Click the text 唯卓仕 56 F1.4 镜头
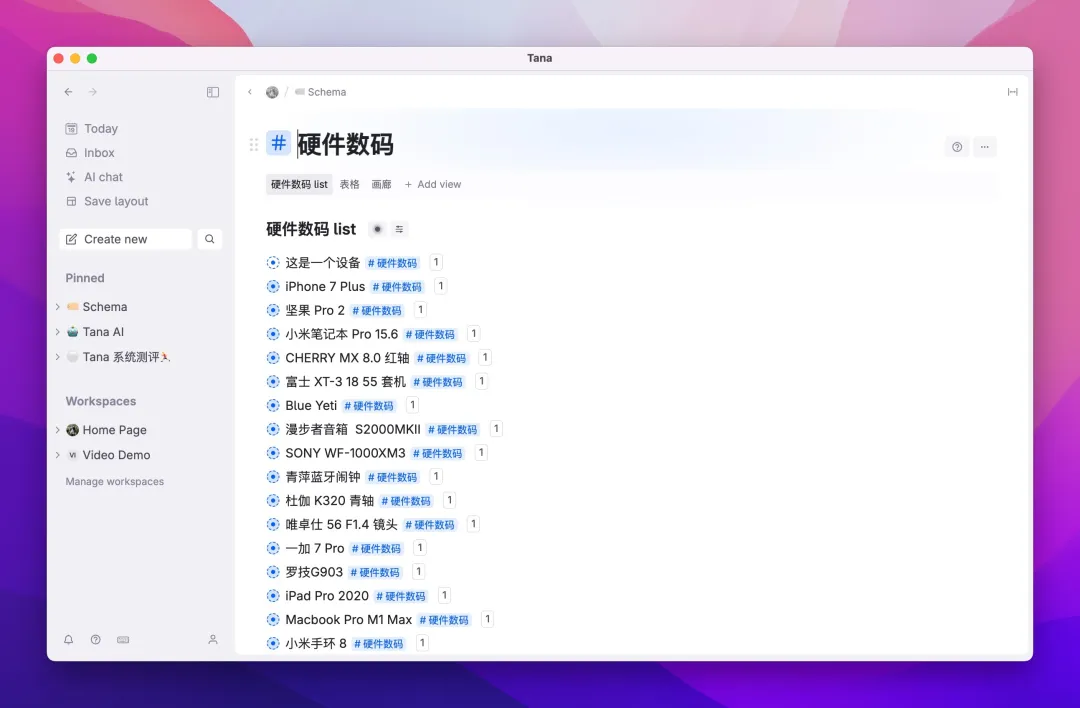The height and width of the screenshot is (708, 1080). click(x=341, y=525)
